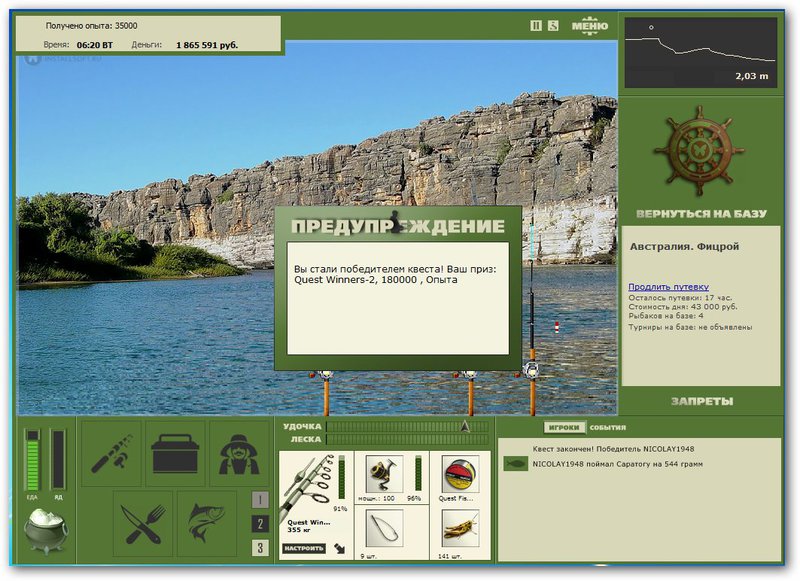Open the knife and fork food icon
800x581 pixels.
143,523
